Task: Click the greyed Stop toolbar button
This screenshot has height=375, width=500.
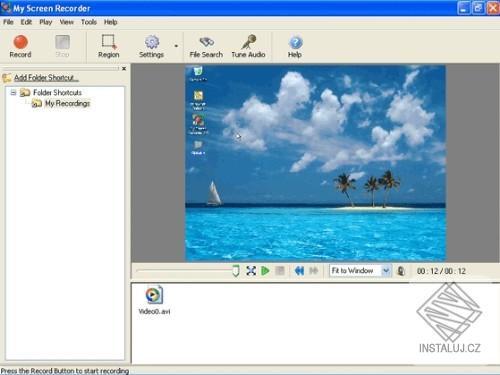Action: coord(62,46)
